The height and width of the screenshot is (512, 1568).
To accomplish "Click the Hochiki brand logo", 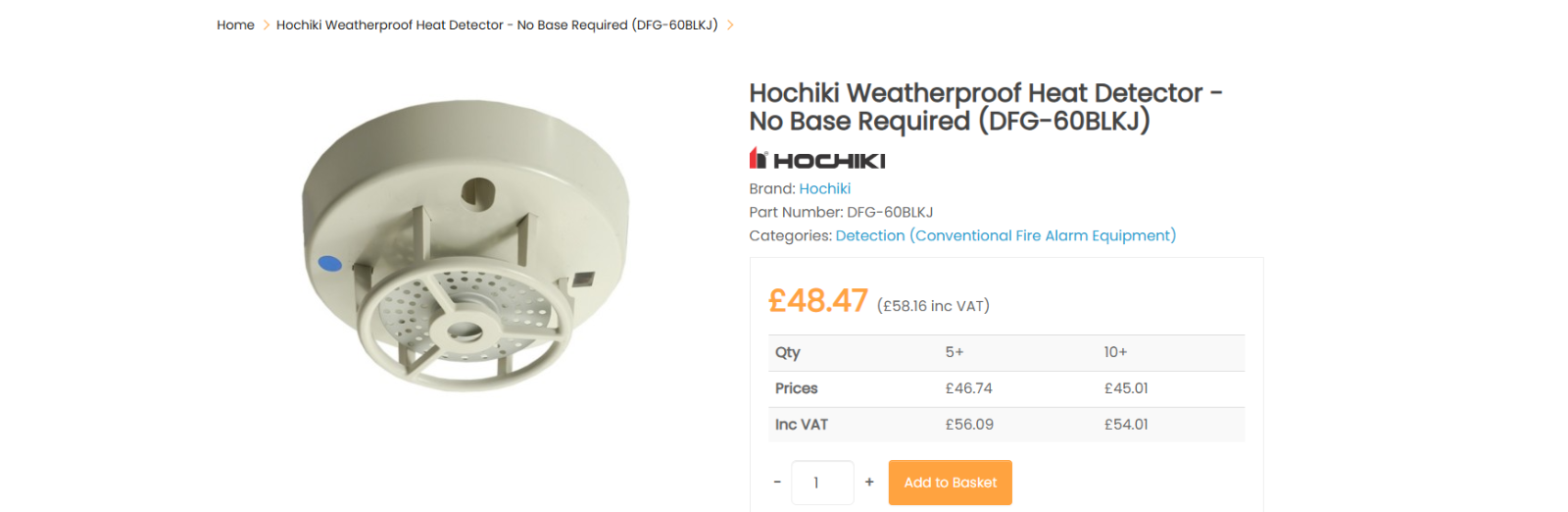I will 817,159.
